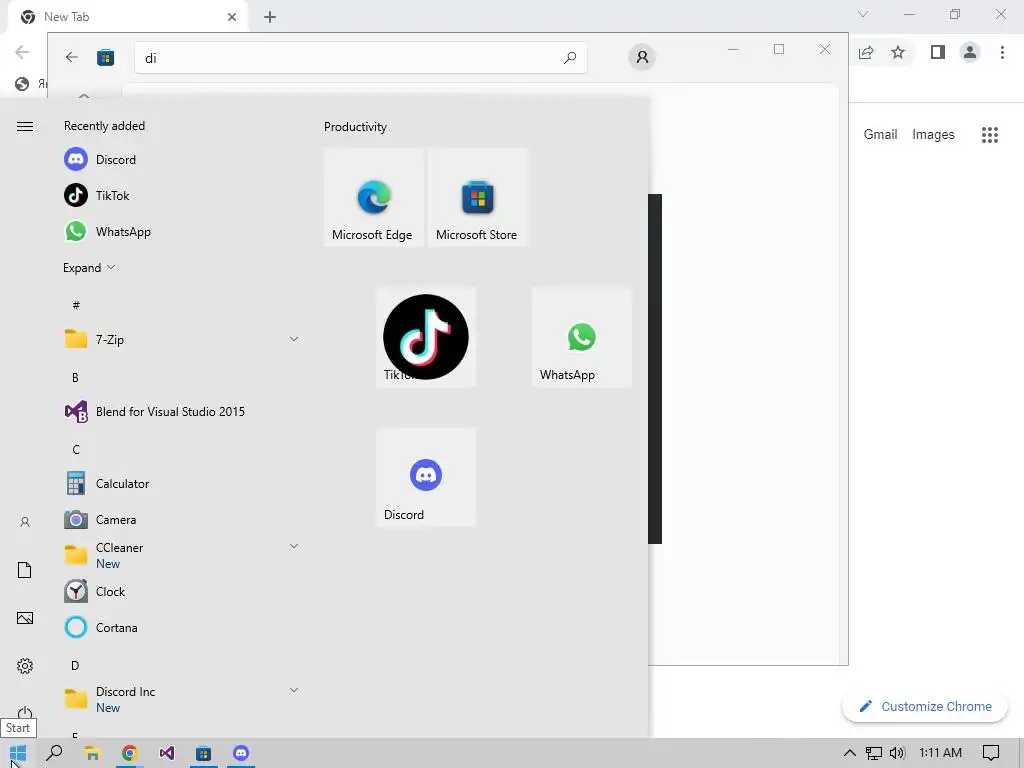Expand the Recently added list
This screenshot has width=1024, height=768.
(x=89, y=268)
